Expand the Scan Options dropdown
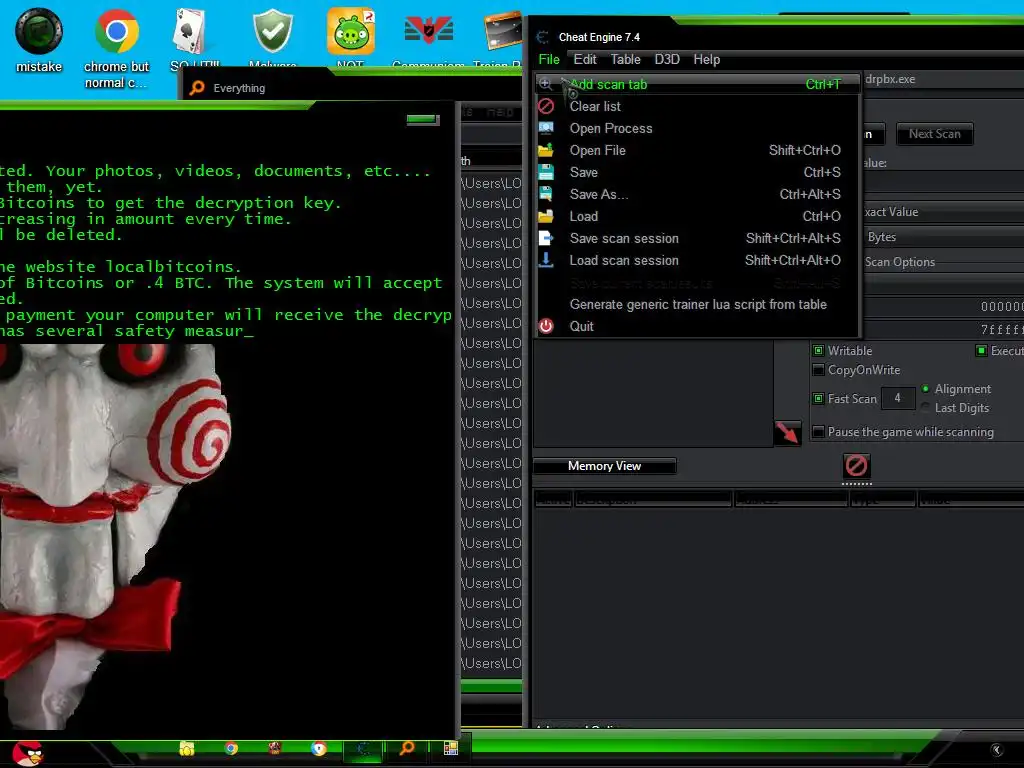 tap(942, 262)
